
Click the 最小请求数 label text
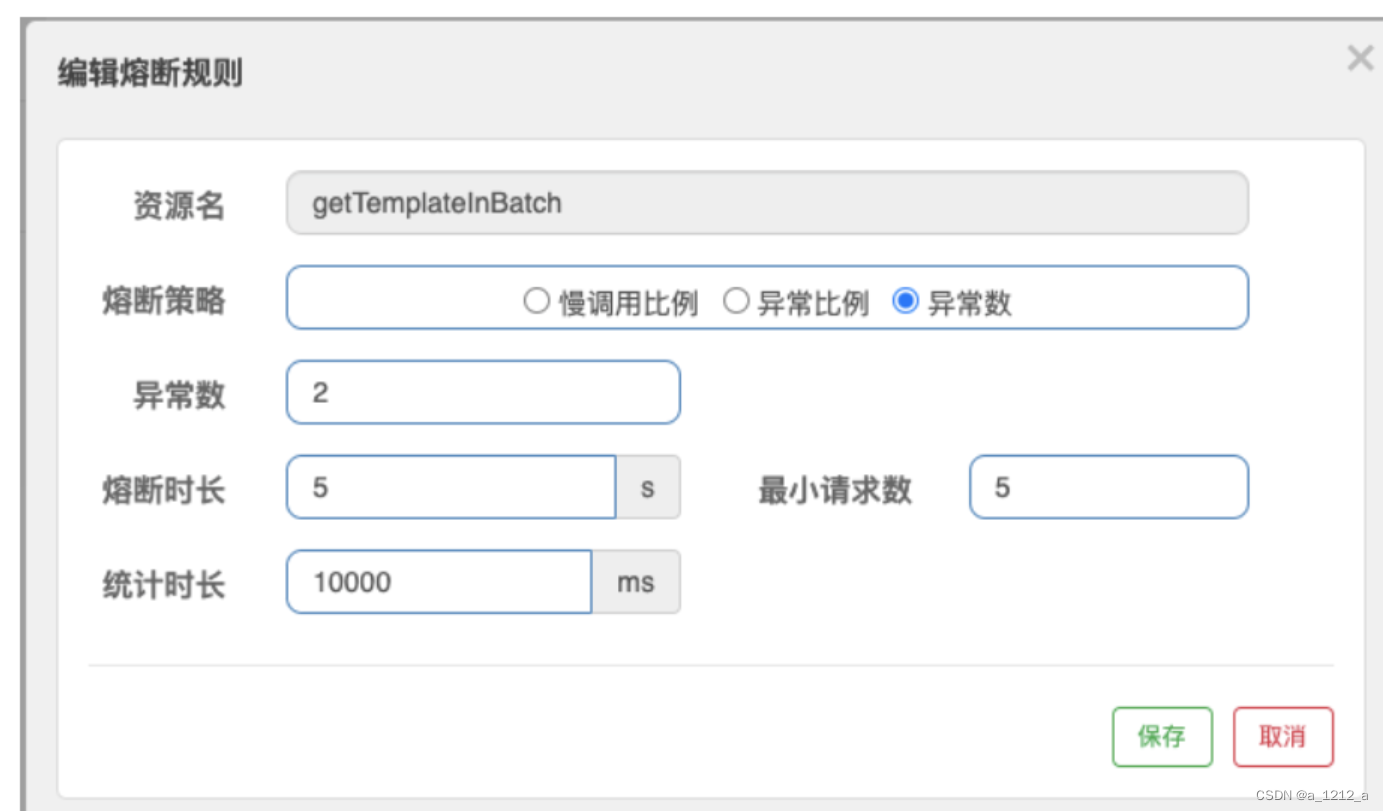[835, 490]
